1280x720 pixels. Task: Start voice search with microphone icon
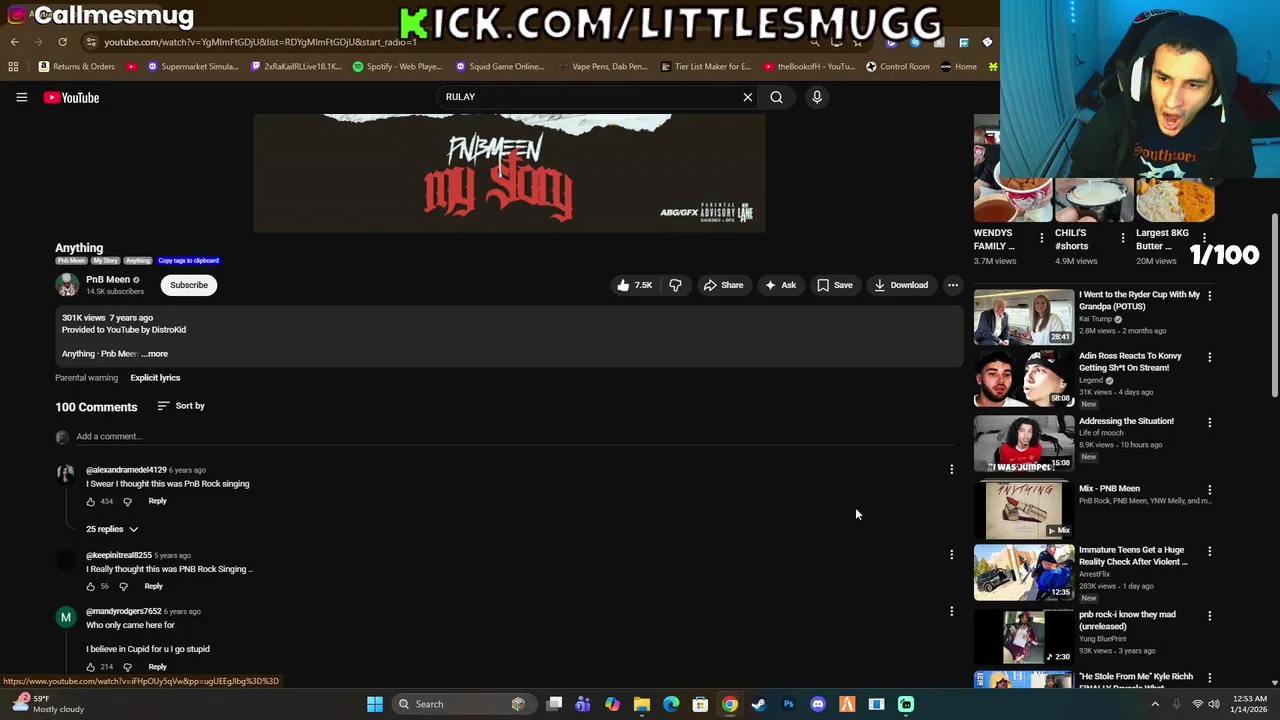pos(817,97)
